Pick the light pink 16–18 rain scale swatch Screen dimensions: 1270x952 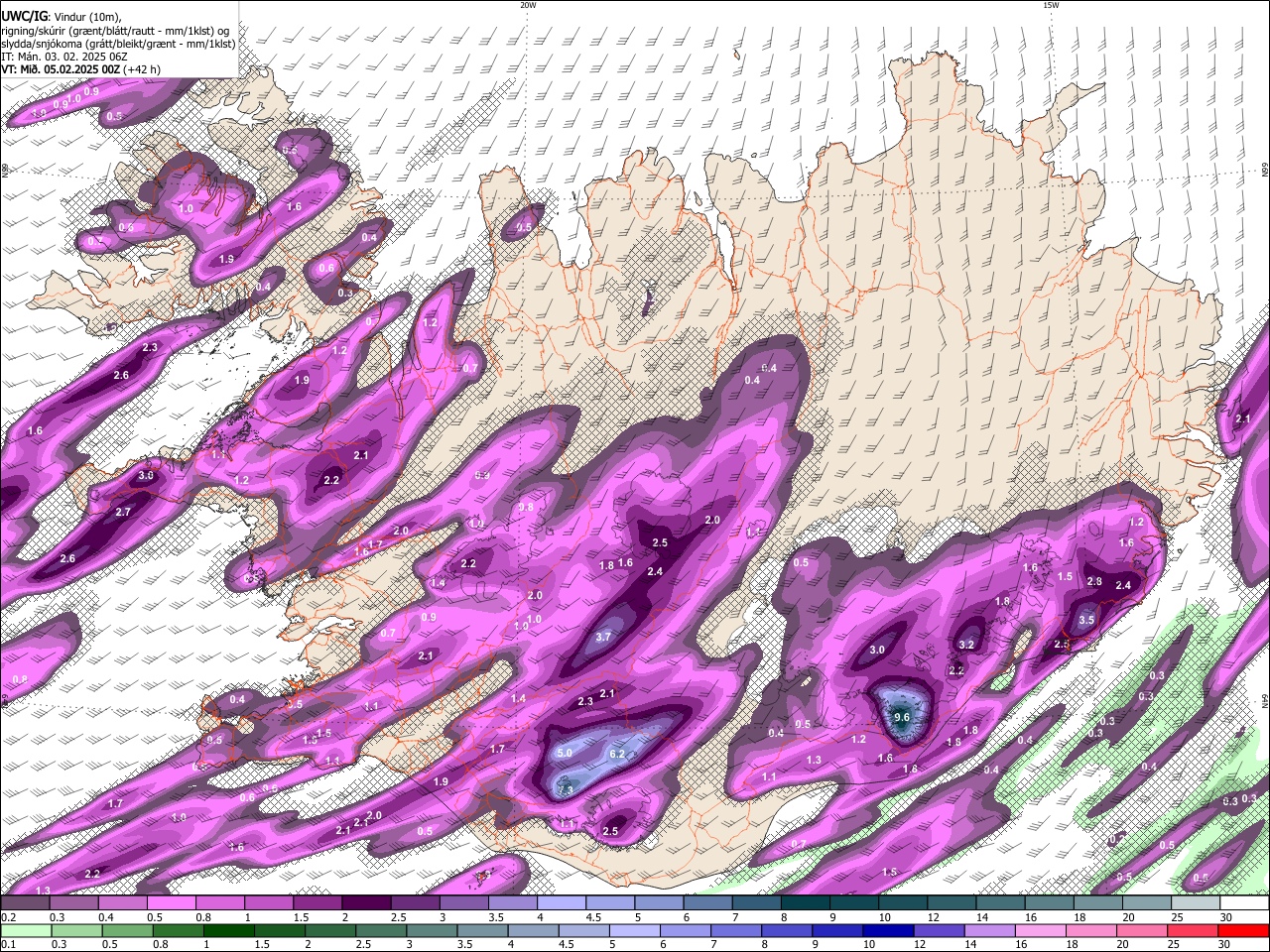(1041, 930)
